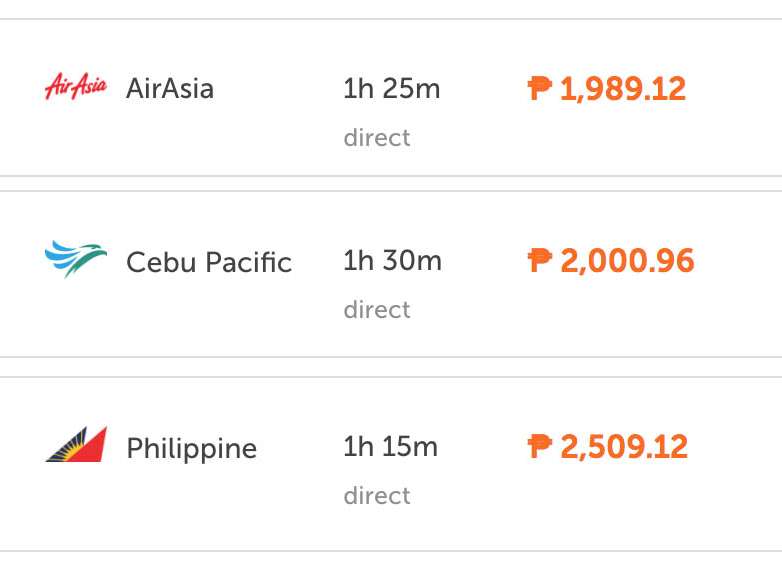Viewport: 782px width, 568px height.
Task: Click the "direct" label under 1h 30m
Action: [x=377, y=310]
